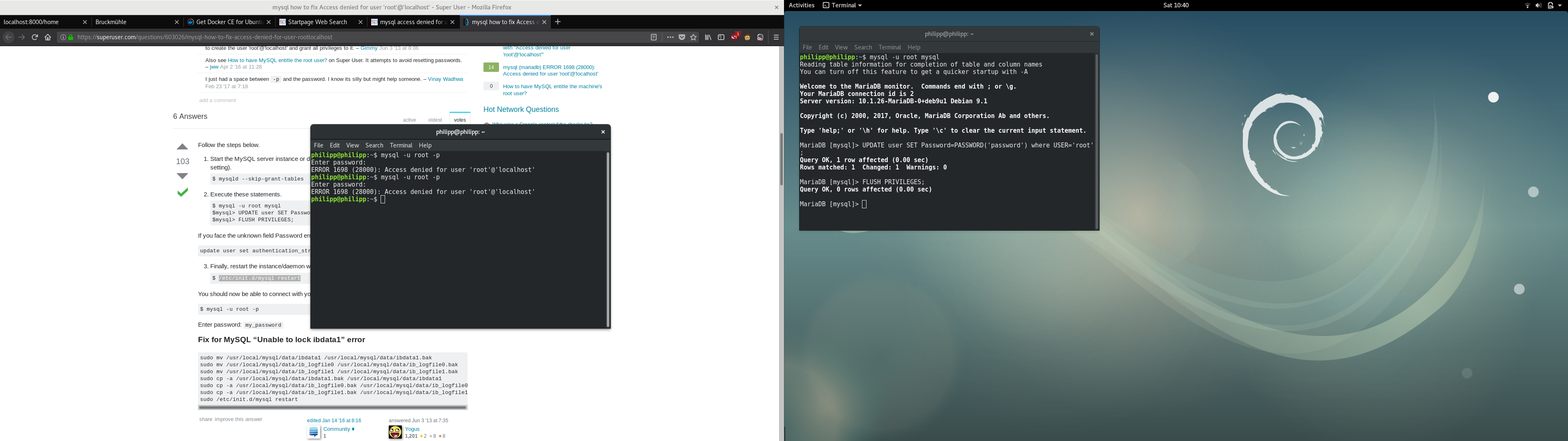Sort answers by oldest
The image size is (1568, 441).
pyautogui.click(x=434, y=120)
